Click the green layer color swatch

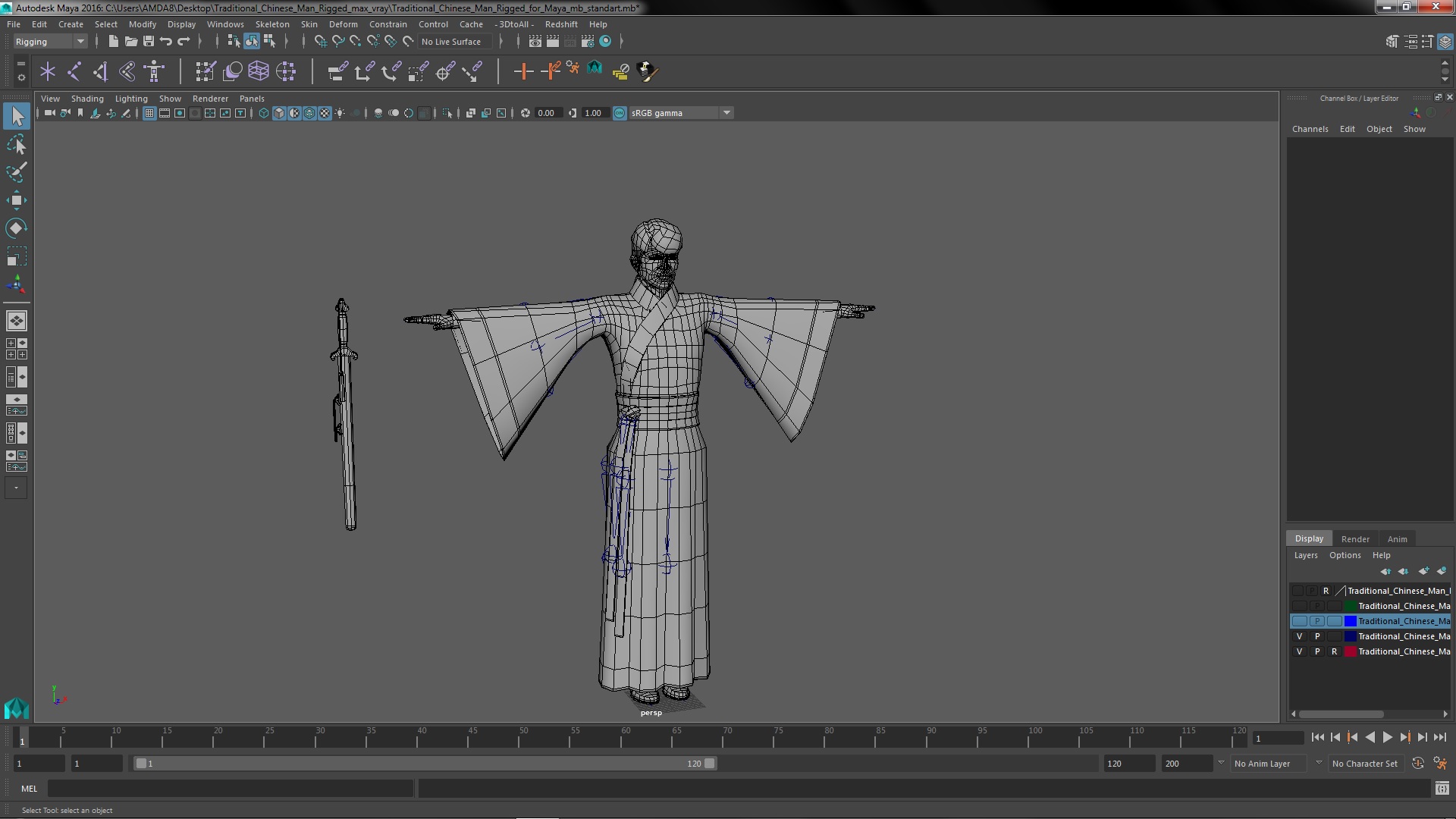click(1351, 606)
